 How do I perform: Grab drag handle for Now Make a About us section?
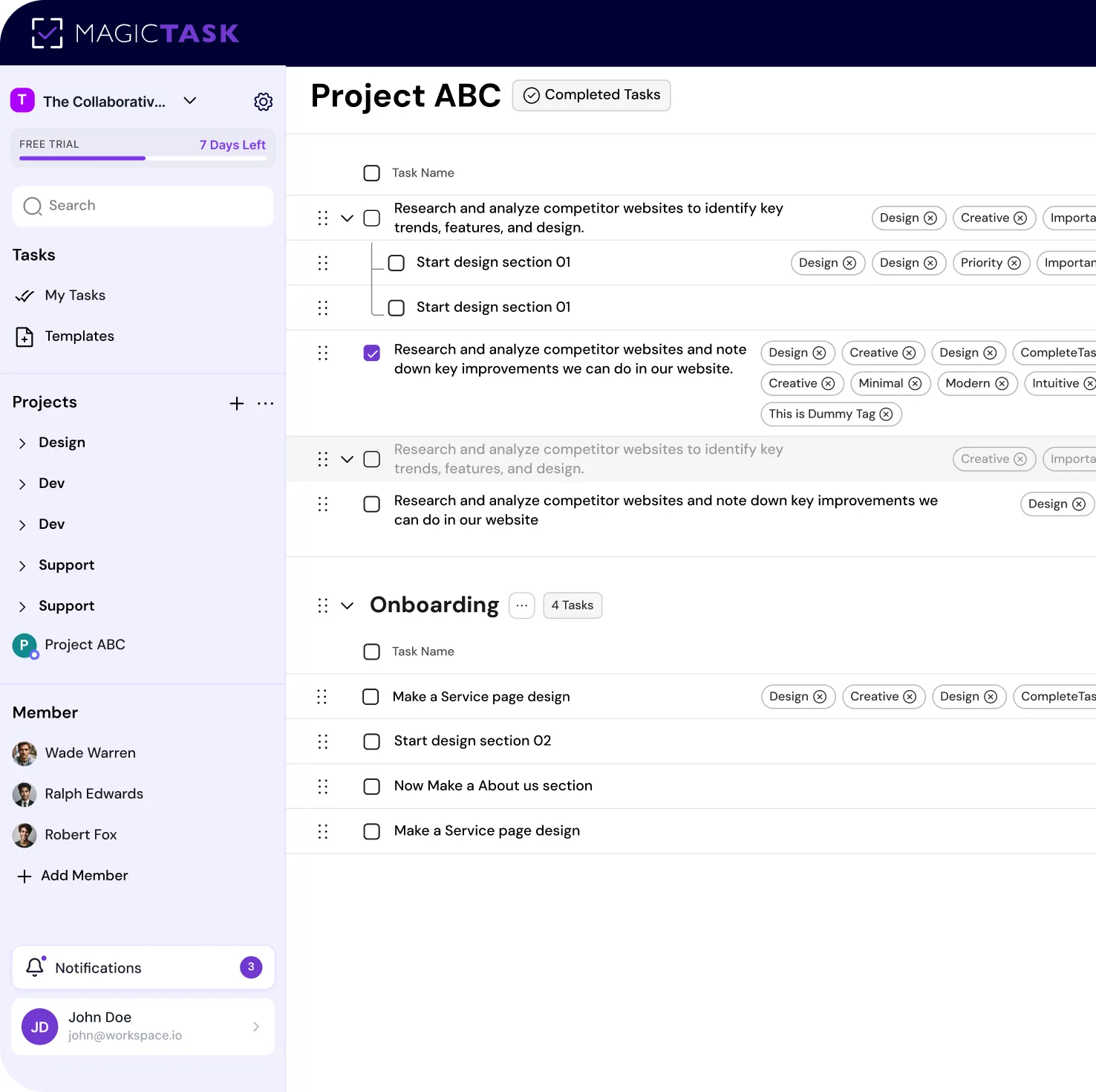pyautogui.click(x=323, y=787)
